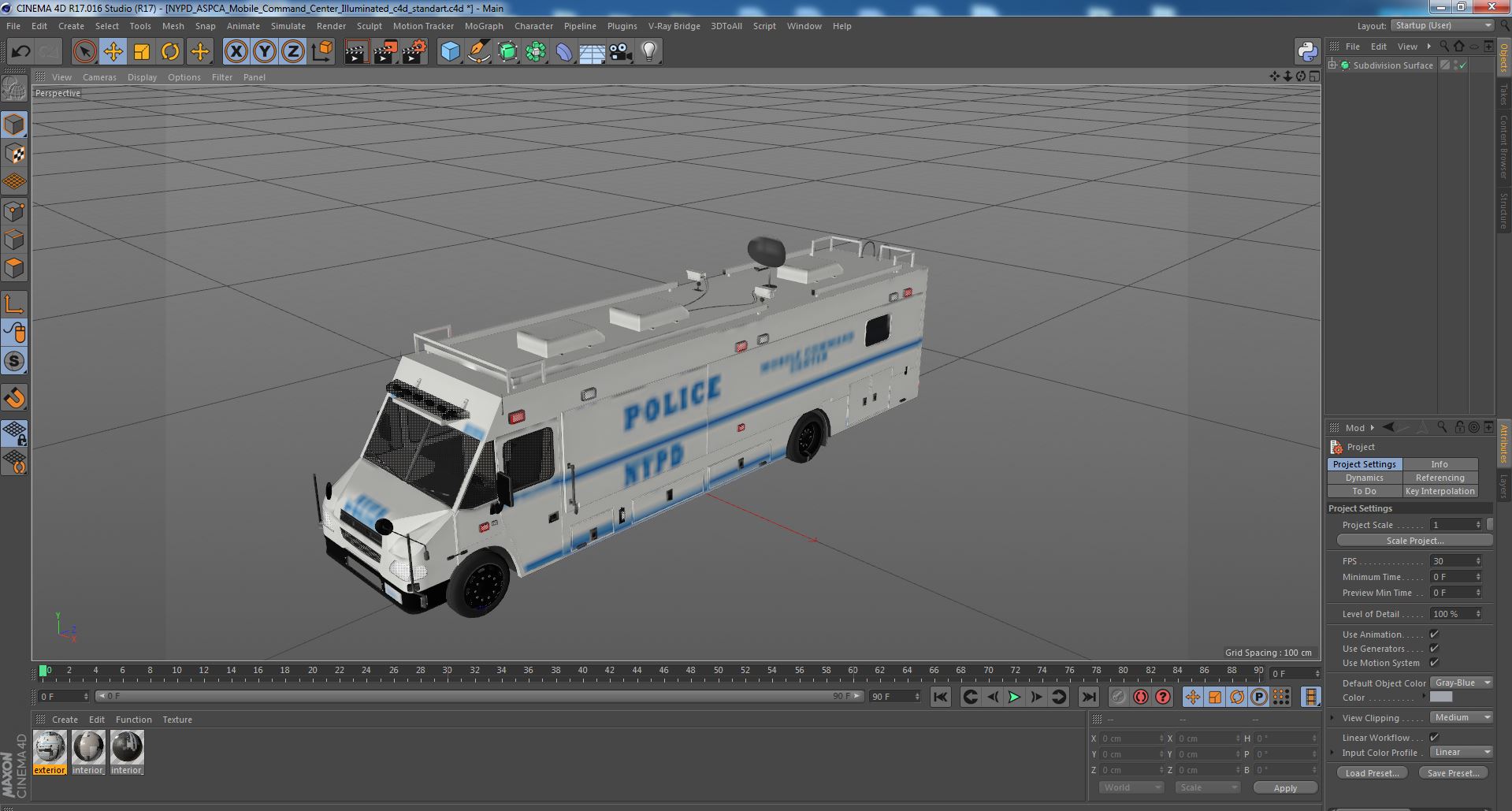Click the Undo arrow icon

(x=20, y=52)
